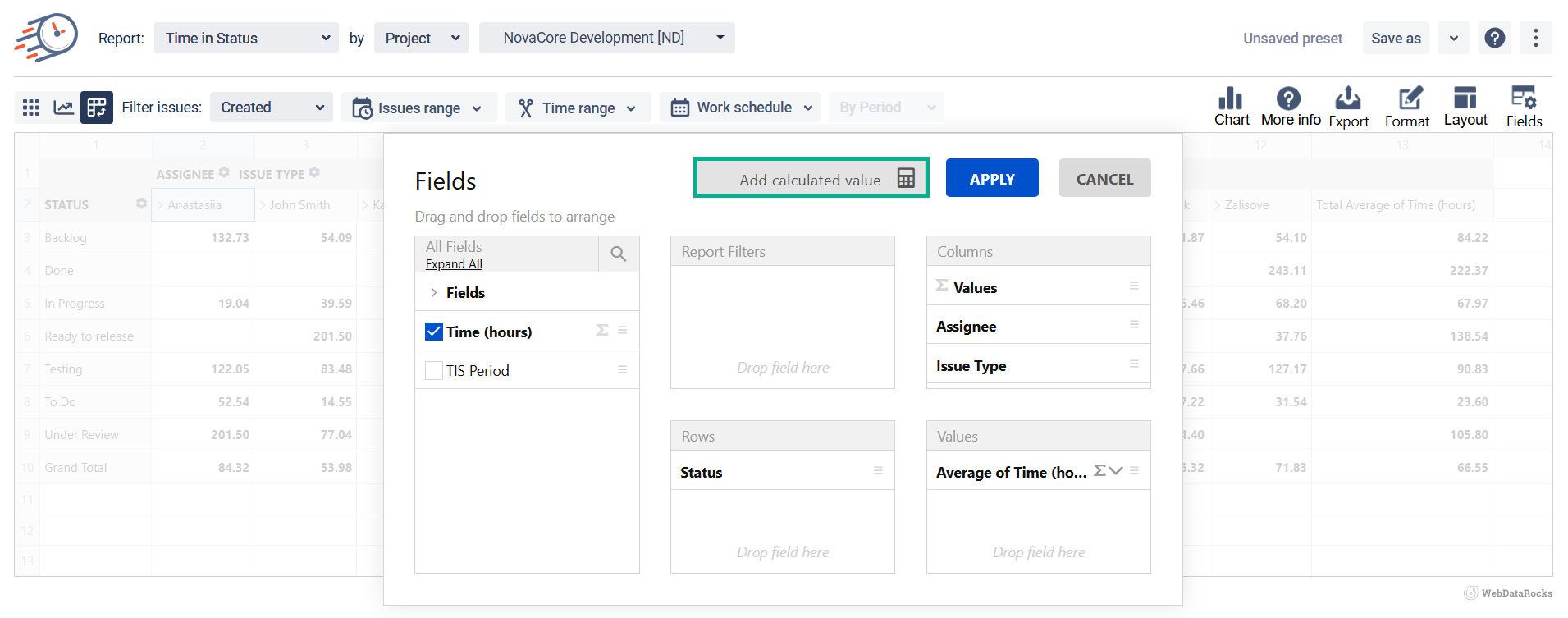
Task: Switch to the line chart view icon
Action: (x=63, y=108)
